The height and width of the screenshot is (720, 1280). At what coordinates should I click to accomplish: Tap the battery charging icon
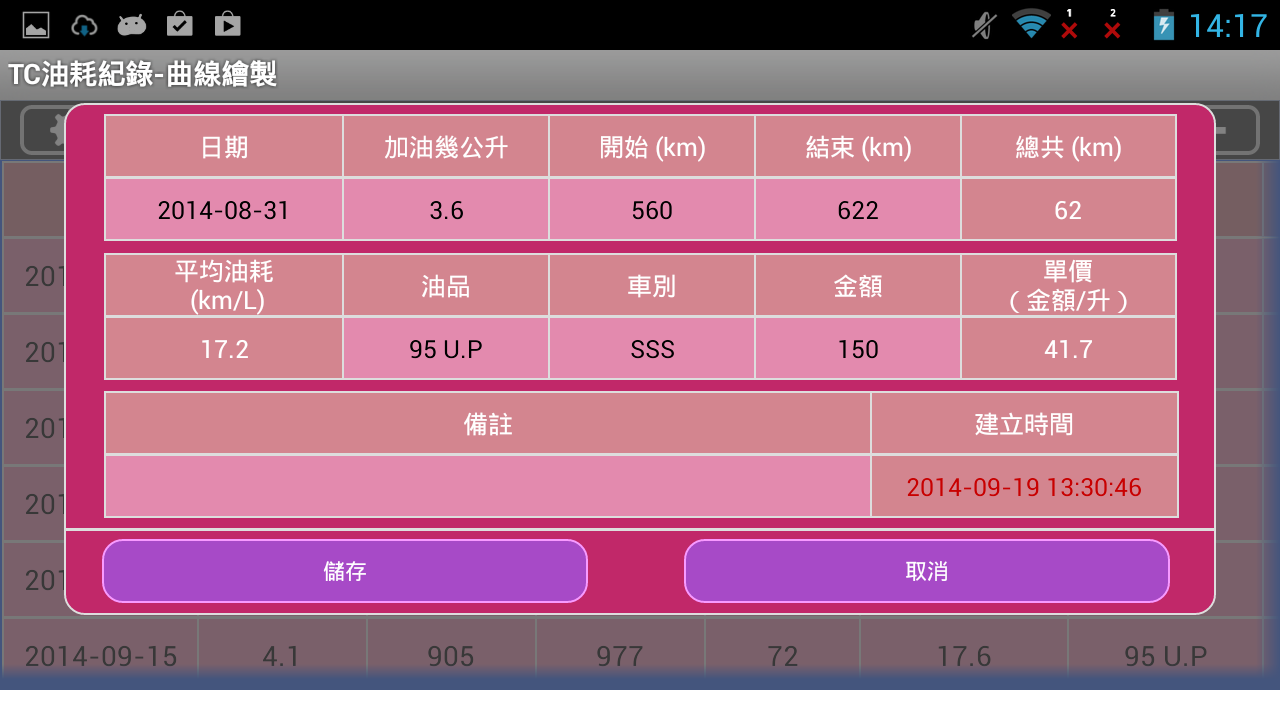[x=1164, y=25]
